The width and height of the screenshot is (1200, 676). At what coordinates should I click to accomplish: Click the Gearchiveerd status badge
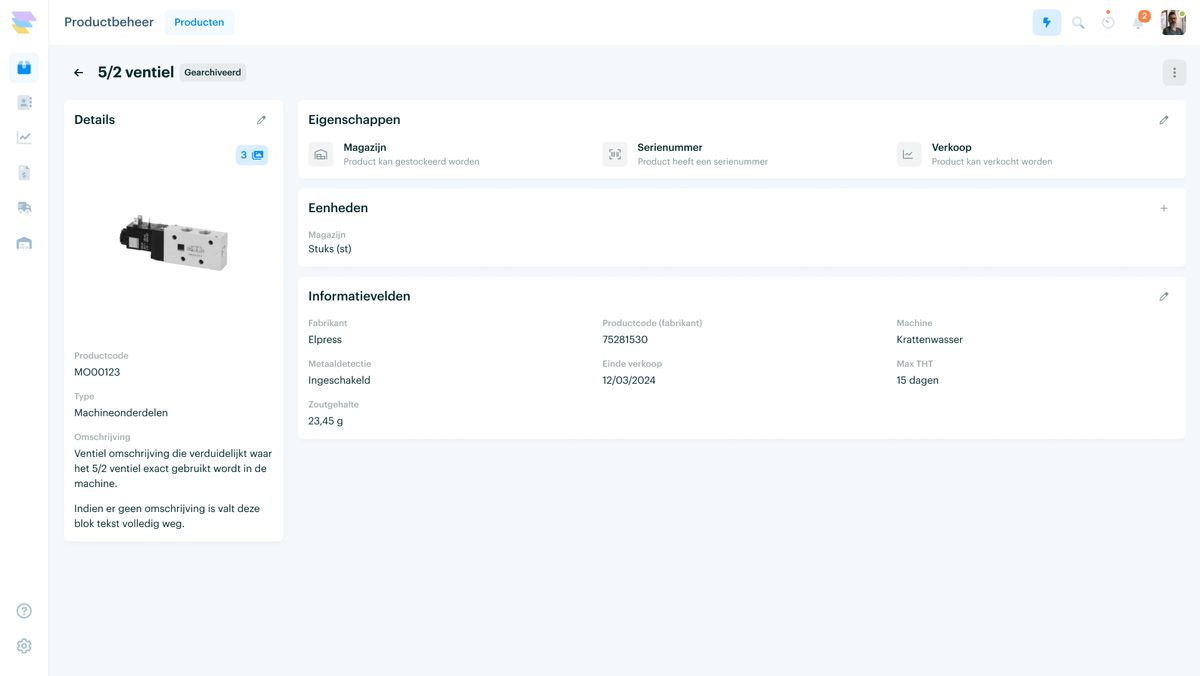[x=213, y=73]
